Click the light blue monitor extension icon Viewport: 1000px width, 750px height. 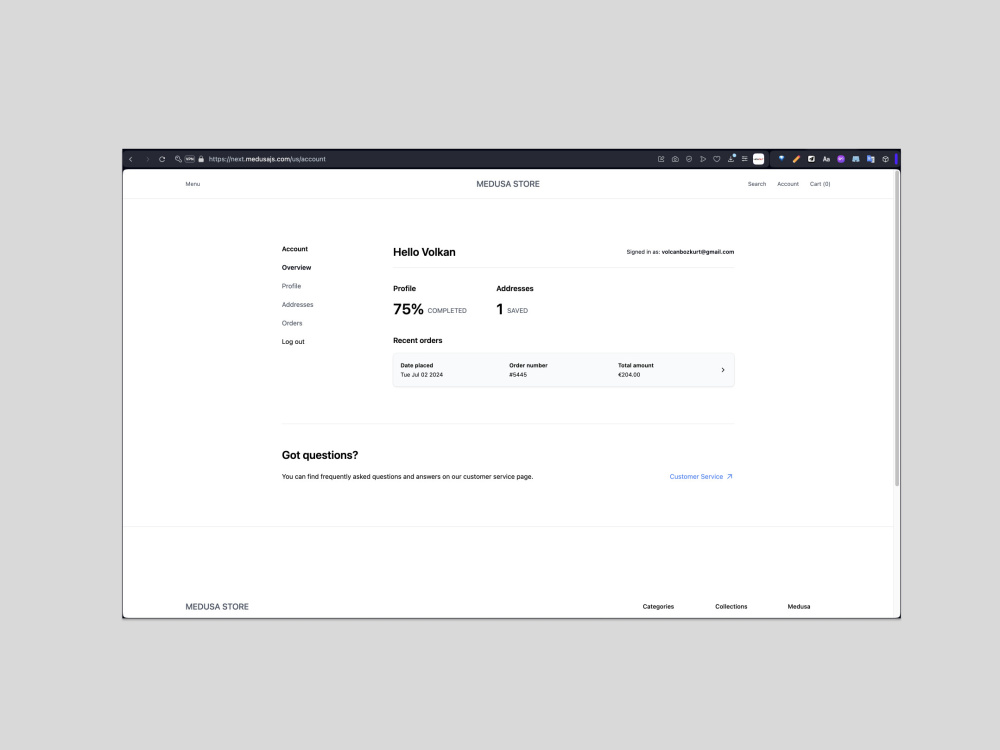click(x=856, y=159)
